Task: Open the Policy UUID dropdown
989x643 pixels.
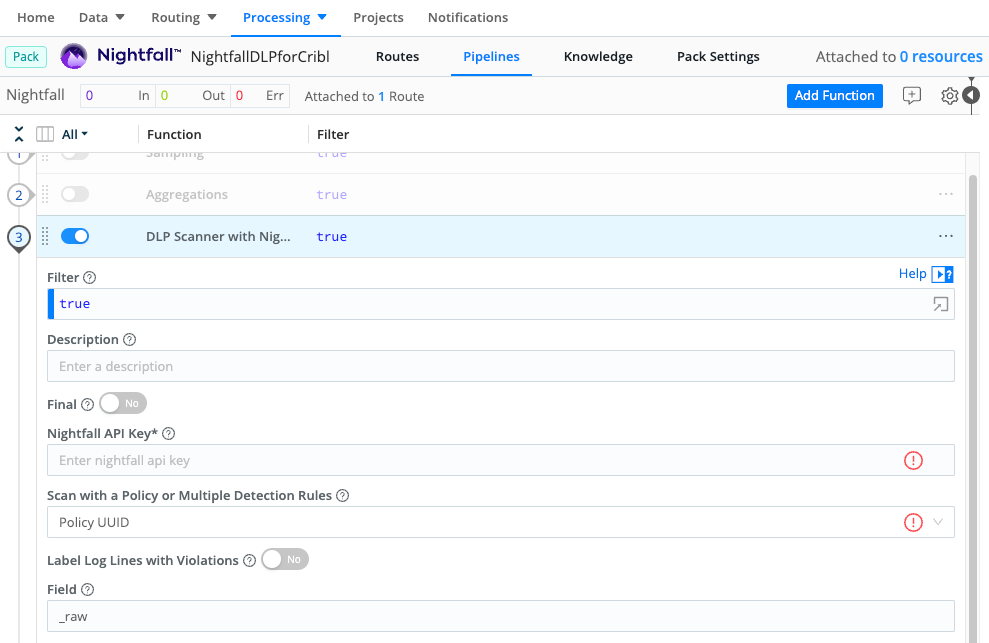Action: (x=490, y=522)
